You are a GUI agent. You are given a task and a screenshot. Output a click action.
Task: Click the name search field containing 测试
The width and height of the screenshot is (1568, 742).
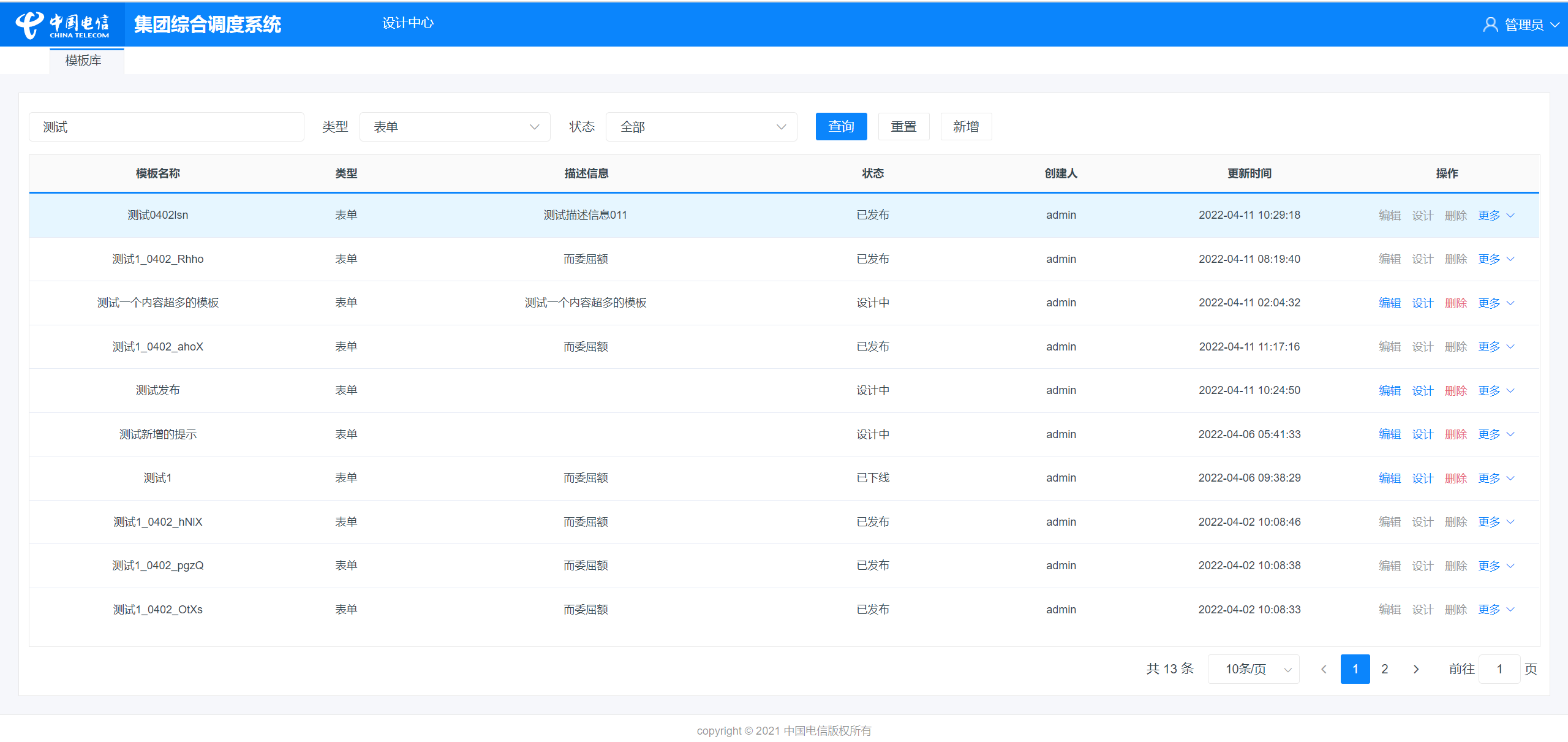[x=167, y=127]
